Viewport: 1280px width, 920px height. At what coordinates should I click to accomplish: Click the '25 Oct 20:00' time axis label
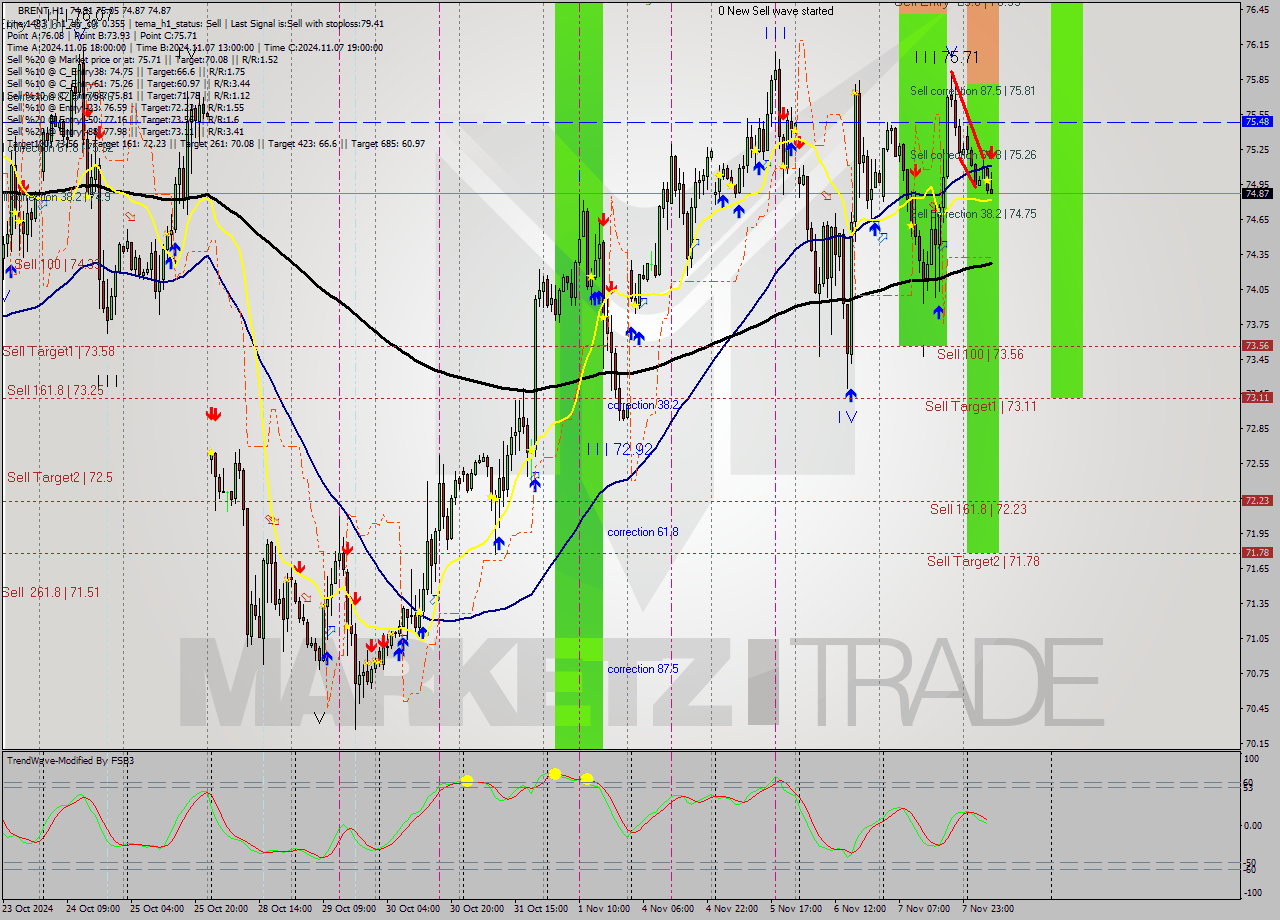[223, 909]
